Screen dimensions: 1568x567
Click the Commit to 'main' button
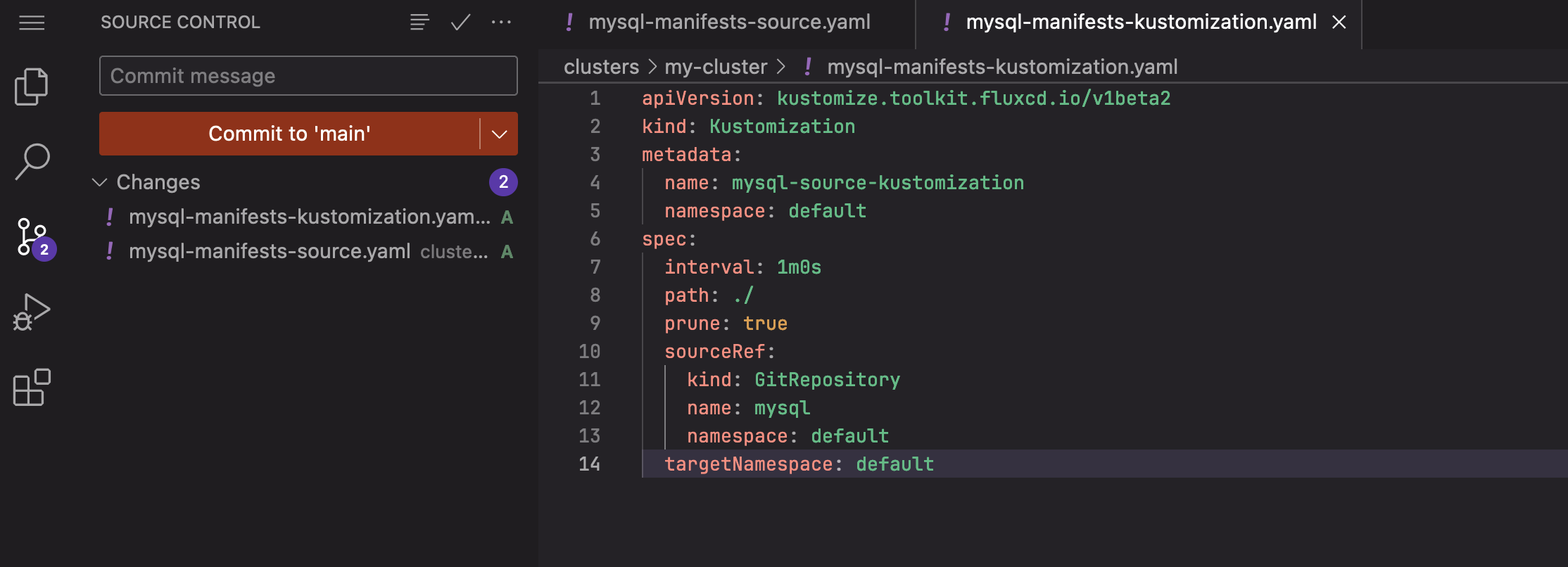coord(289,134)
